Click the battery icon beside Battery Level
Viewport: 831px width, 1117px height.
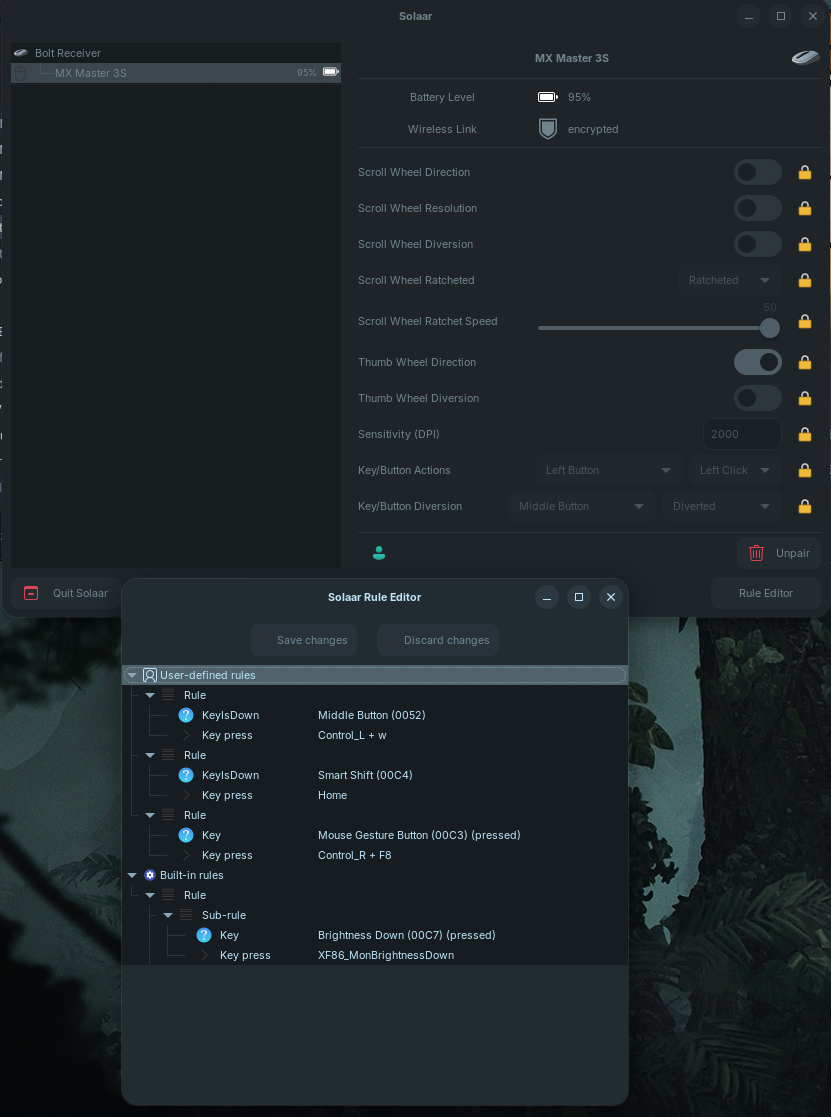click(548, 97)
